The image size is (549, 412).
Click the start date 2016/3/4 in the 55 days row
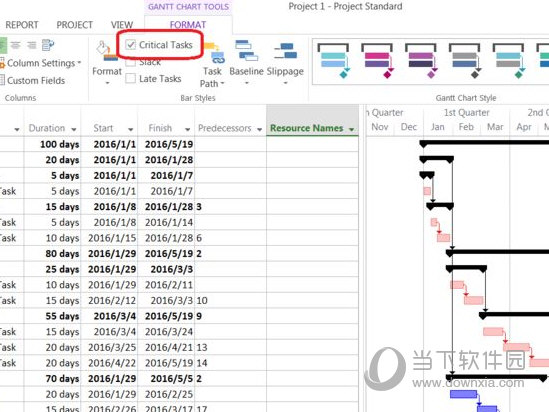click(x=109, y=316)
